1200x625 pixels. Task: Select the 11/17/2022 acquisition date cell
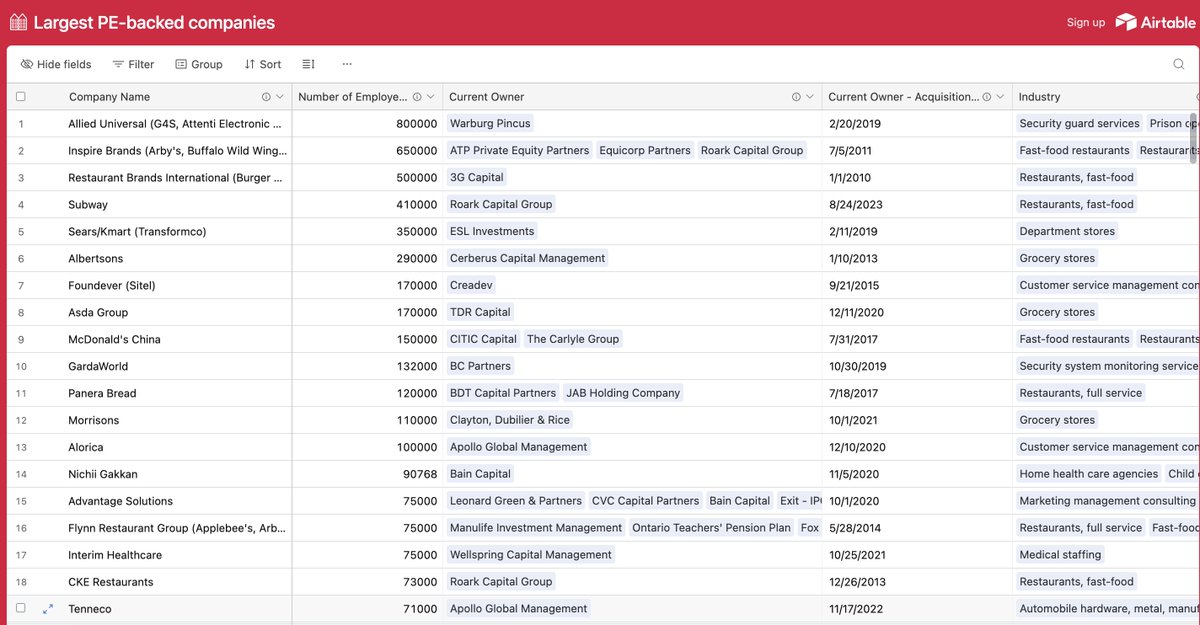click(918, 609)
